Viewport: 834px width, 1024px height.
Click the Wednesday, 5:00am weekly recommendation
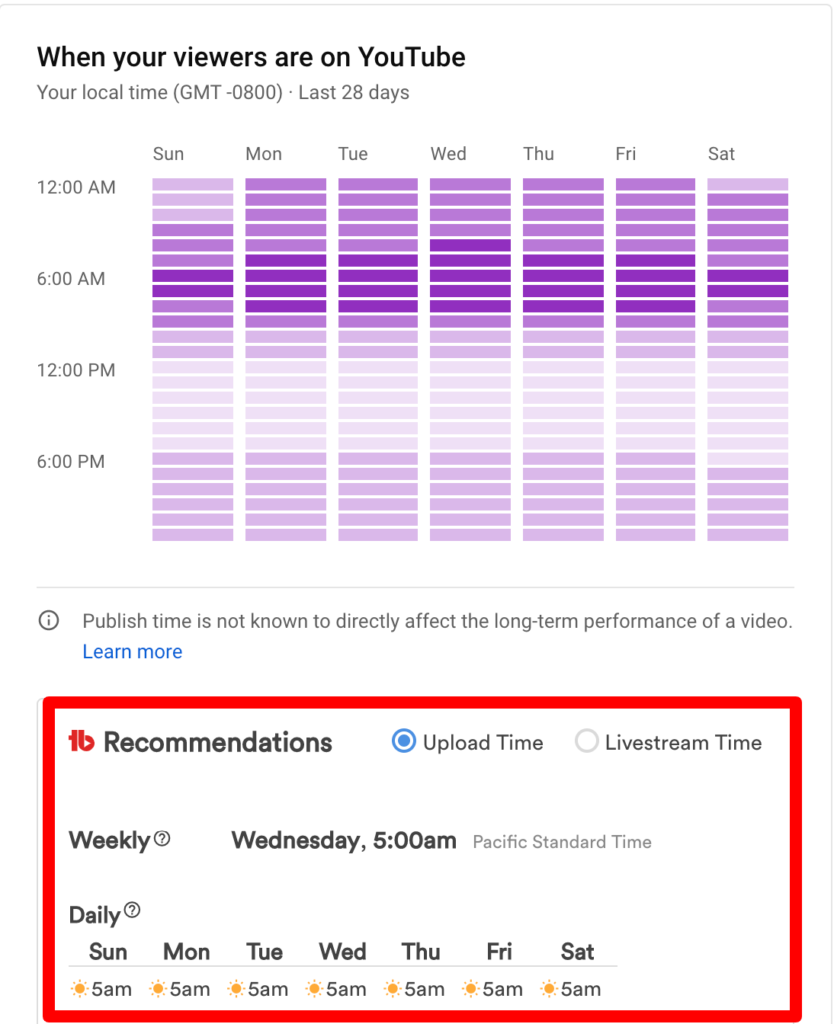tap(344, 840)
